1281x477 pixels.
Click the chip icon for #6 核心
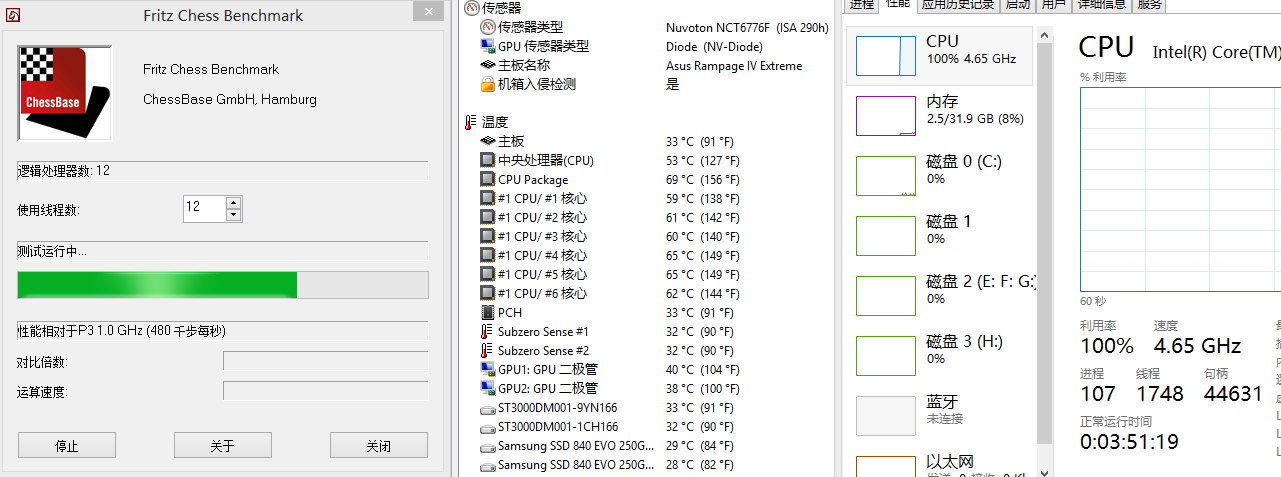[488, 293]
